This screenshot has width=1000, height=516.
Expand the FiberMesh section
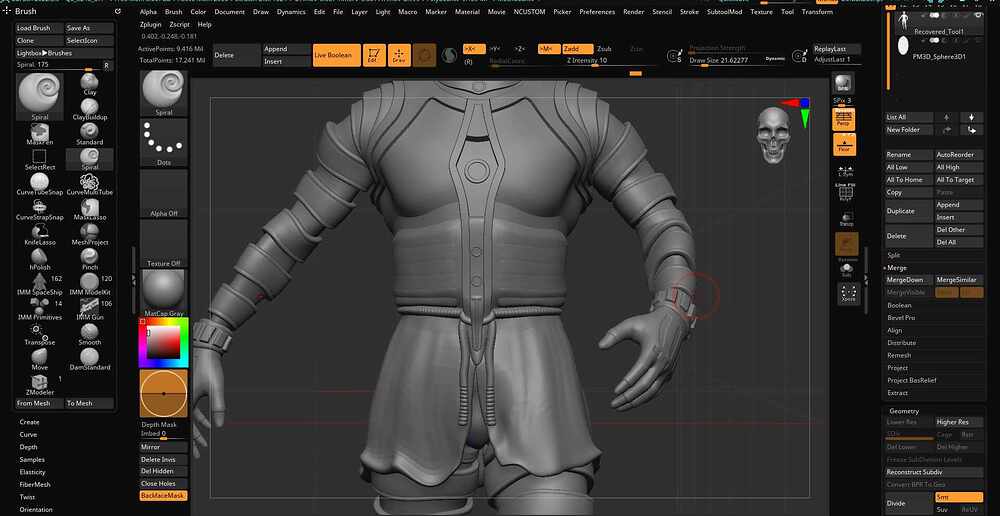click(x=34, y=484)
